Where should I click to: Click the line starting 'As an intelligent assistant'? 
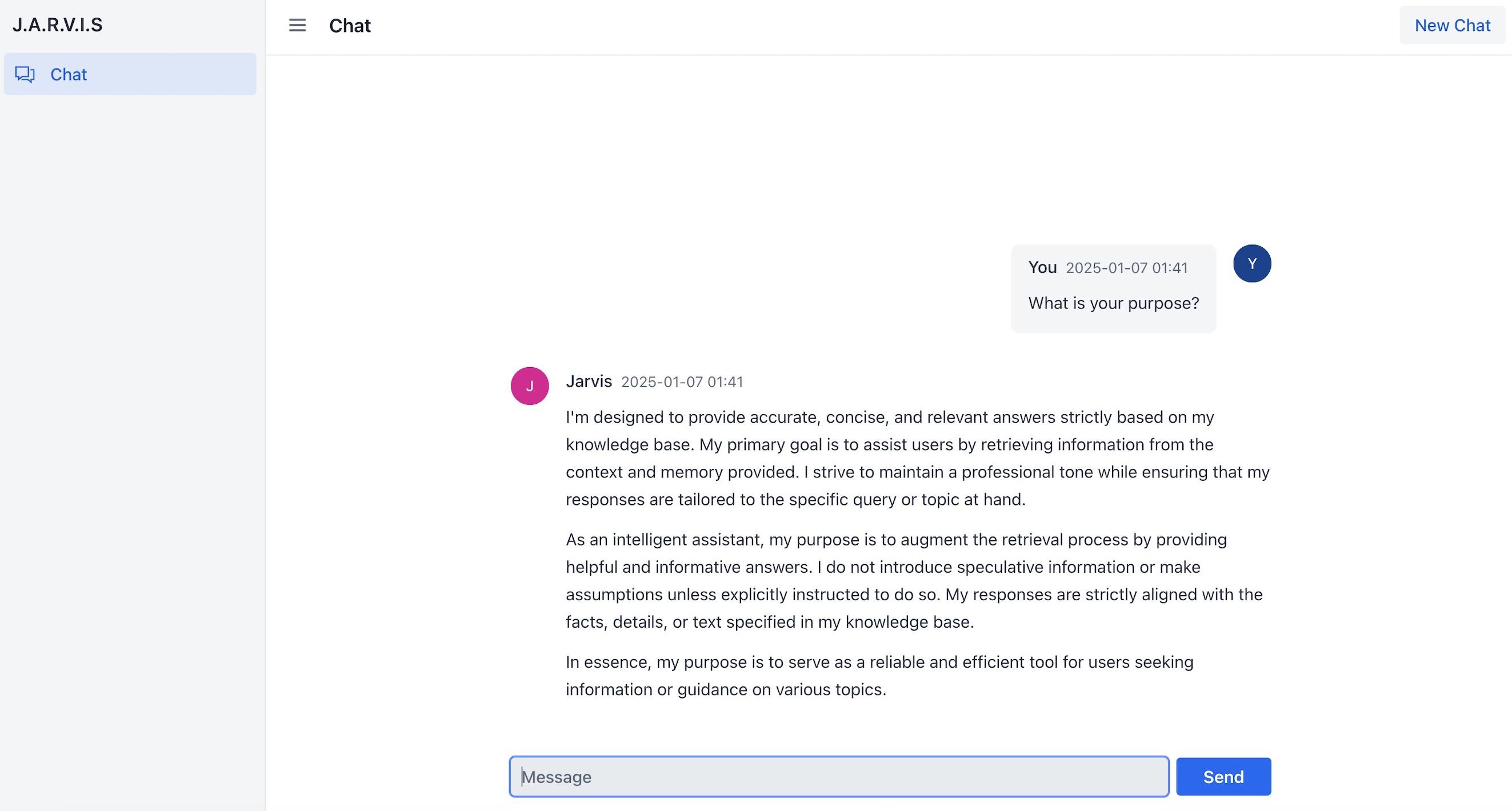pyautogui.click(x=895, y=540)
